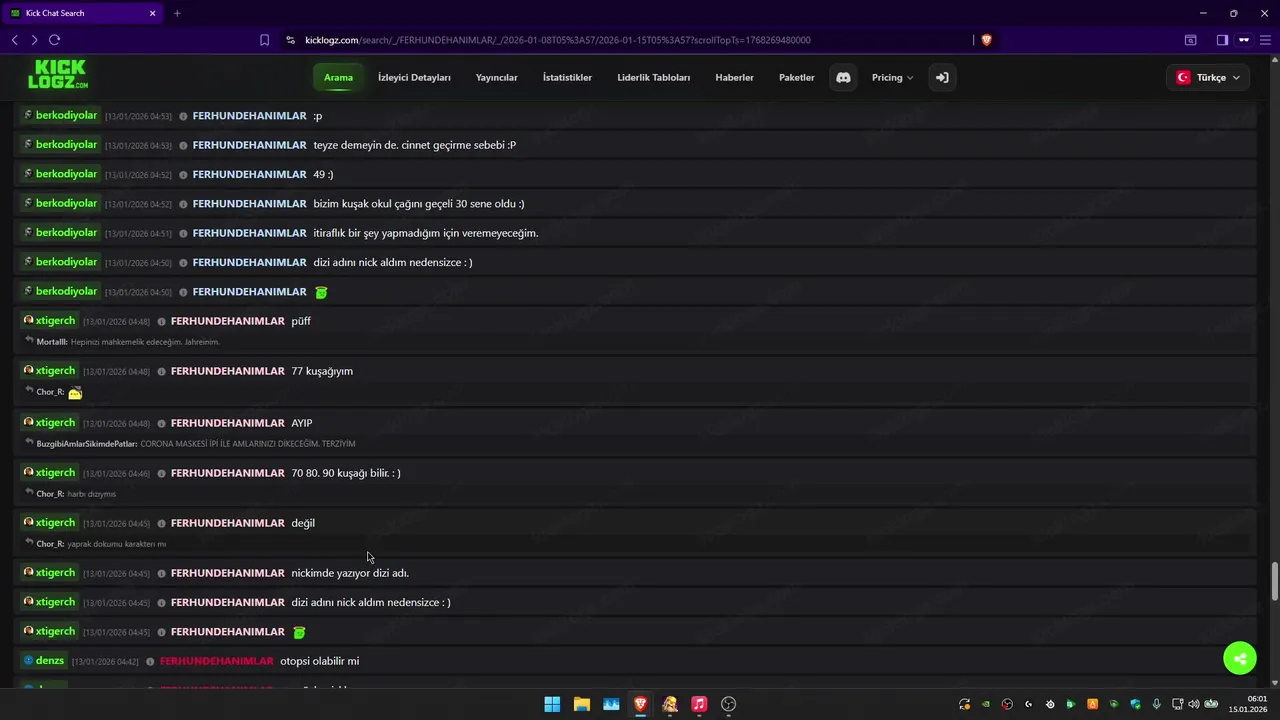Close the Kick Chat Search tab
1280x720 pixels.
152,13
